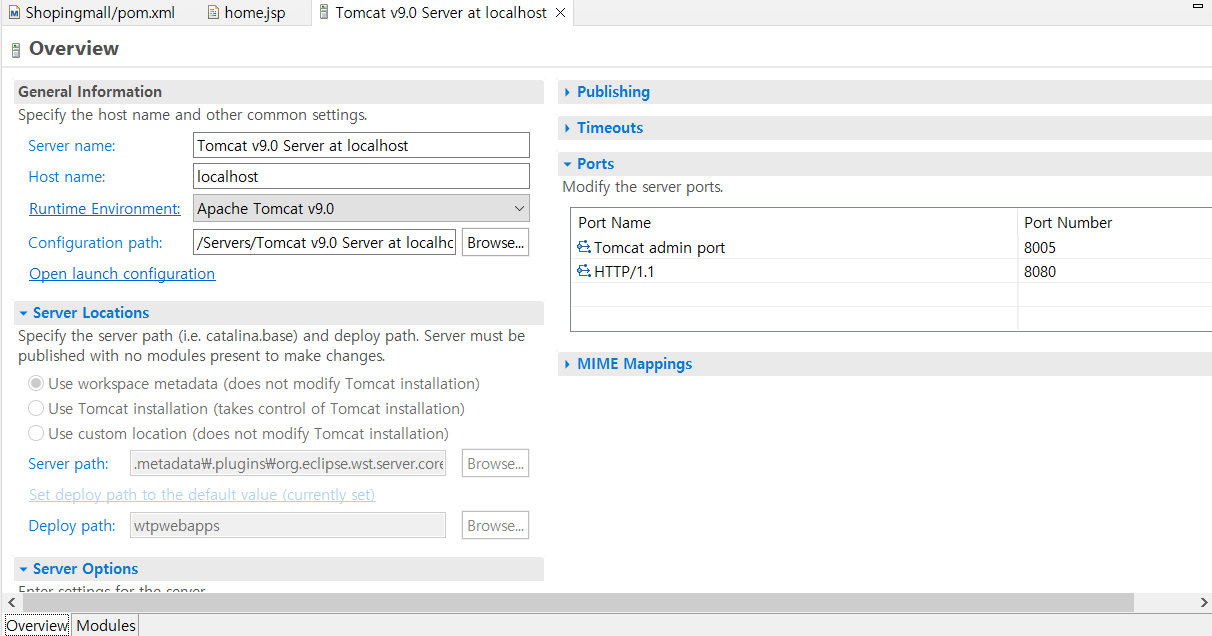This screenshot has width=1212, height=636.
Task: Click the Tomcat admin port icon
Action: (x=584, y=247)
